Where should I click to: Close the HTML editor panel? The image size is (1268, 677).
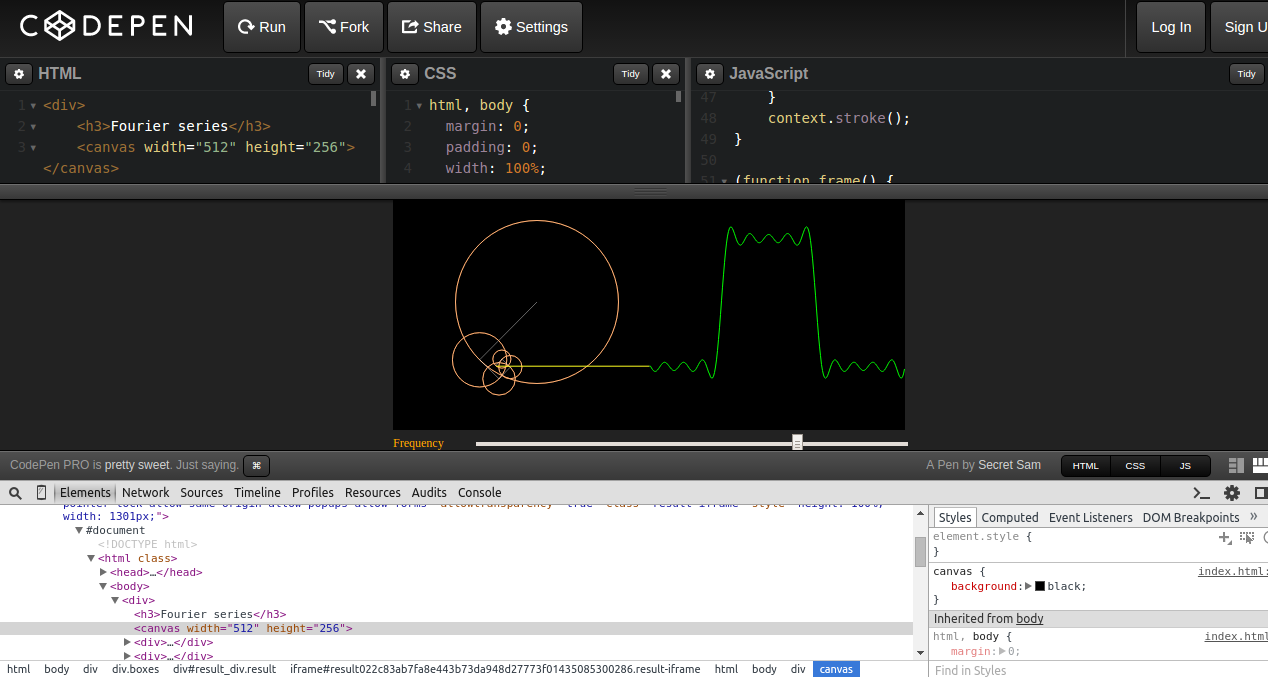click(361, 74)
